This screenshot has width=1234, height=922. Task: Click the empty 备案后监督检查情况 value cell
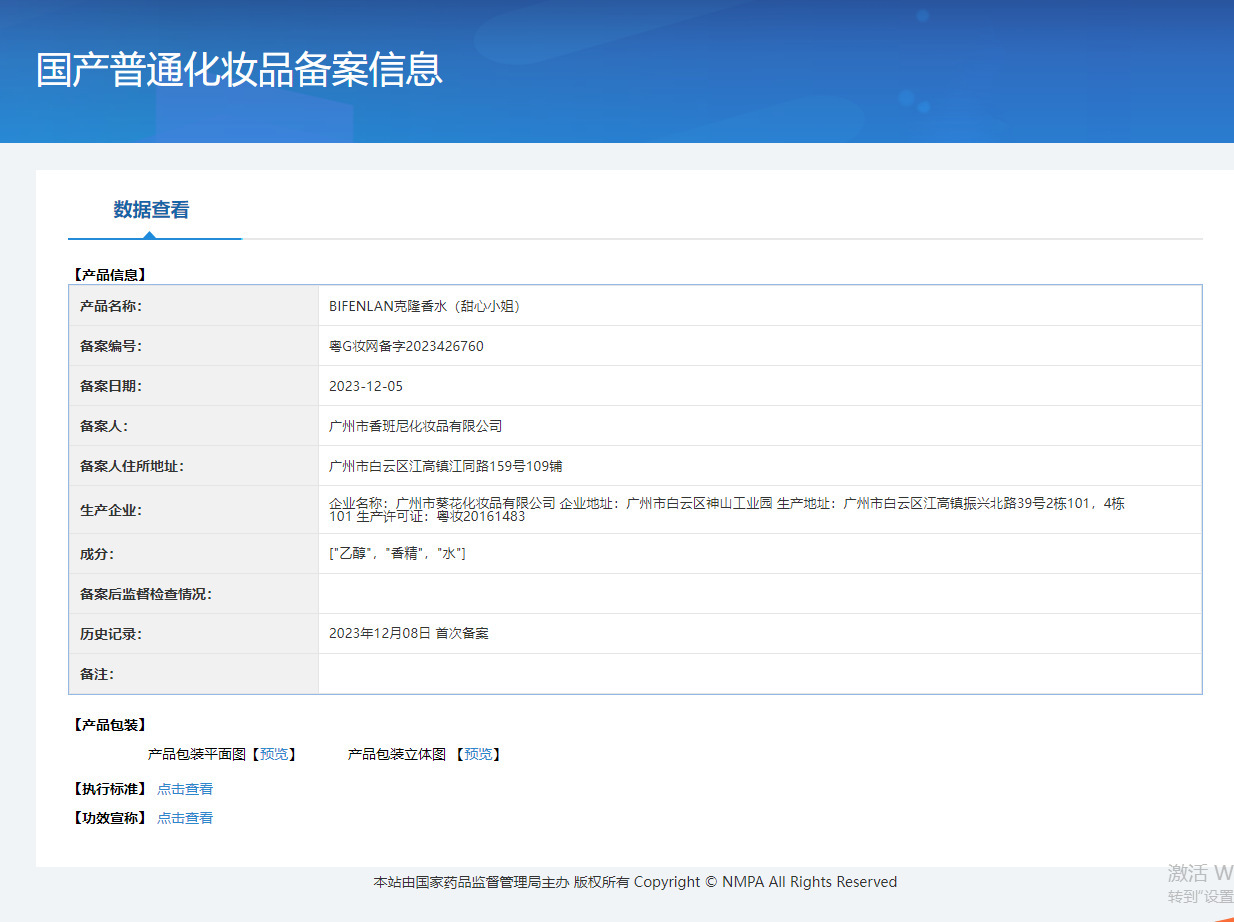(x=759, y=594)
